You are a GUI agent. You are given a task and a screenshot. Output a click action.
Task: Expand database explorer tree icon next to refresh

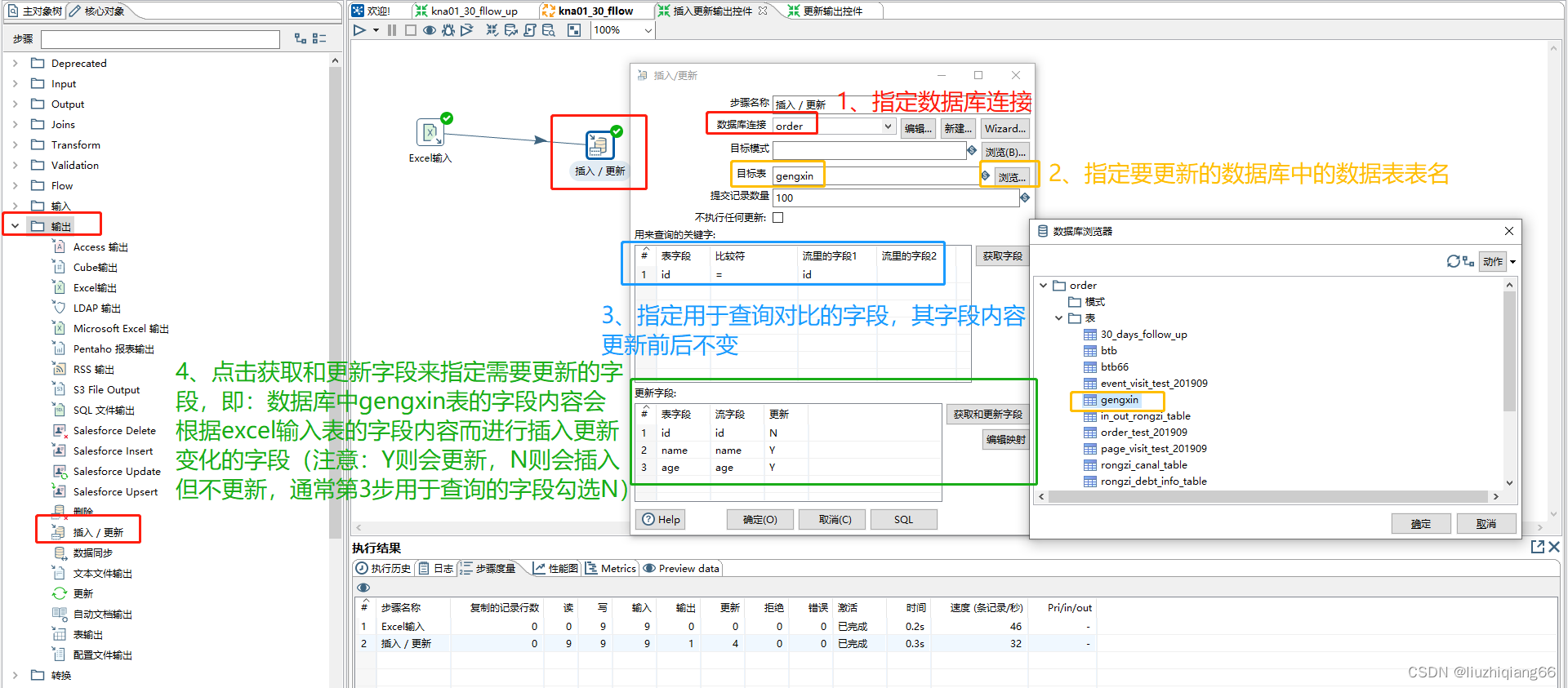tap(1468, 261)
